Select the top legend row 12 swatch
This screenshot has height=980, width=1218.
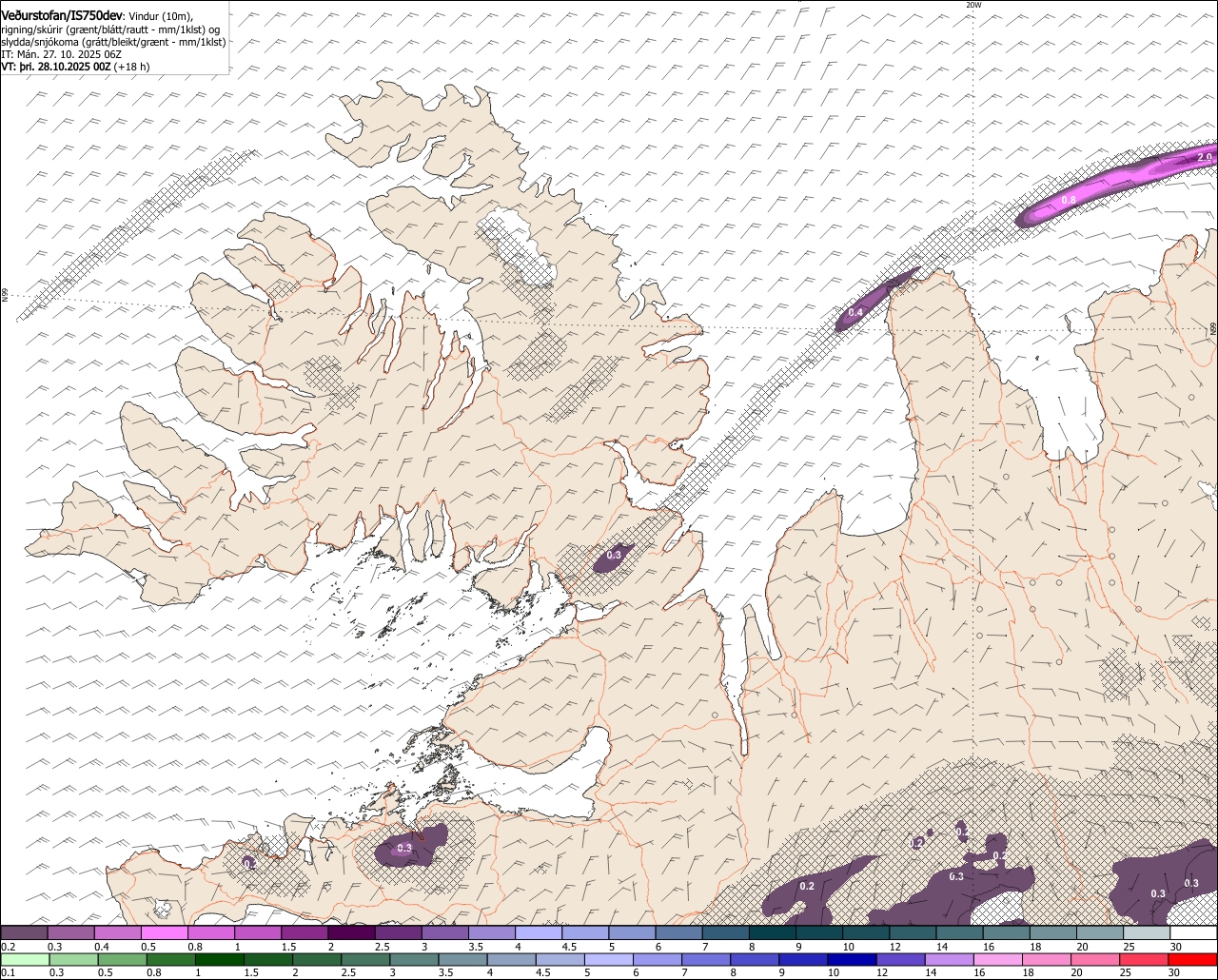(x=913, y=932)
